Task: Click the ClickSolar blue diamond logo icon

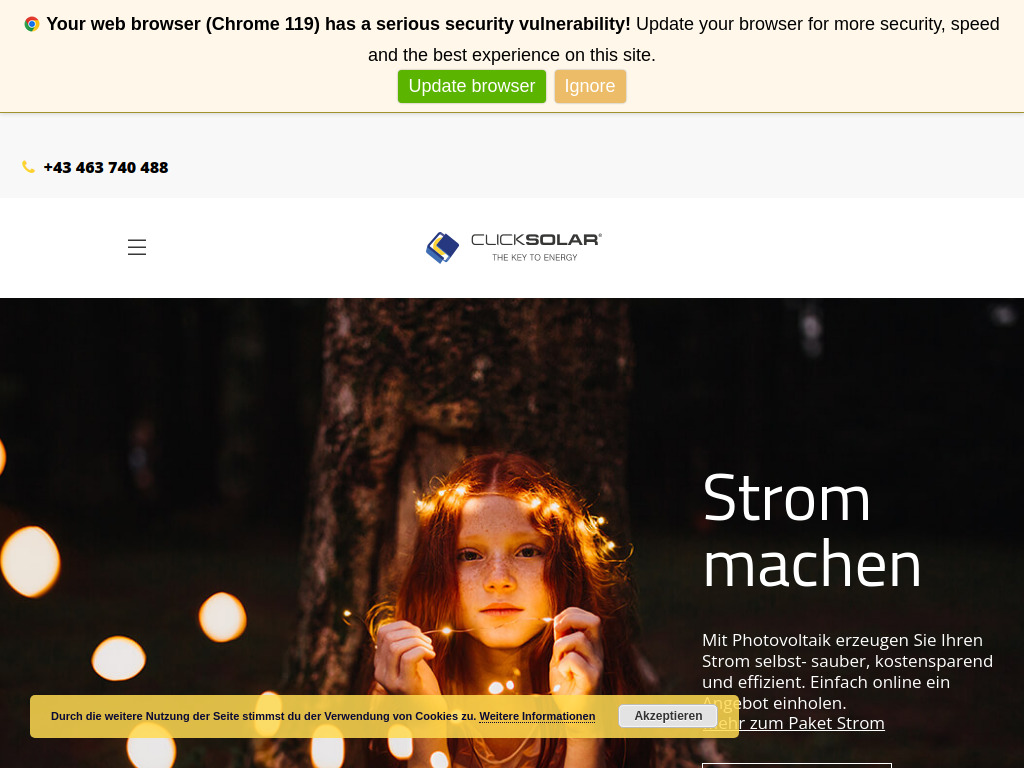Action: pyautogui.click(x=443, y=247)
